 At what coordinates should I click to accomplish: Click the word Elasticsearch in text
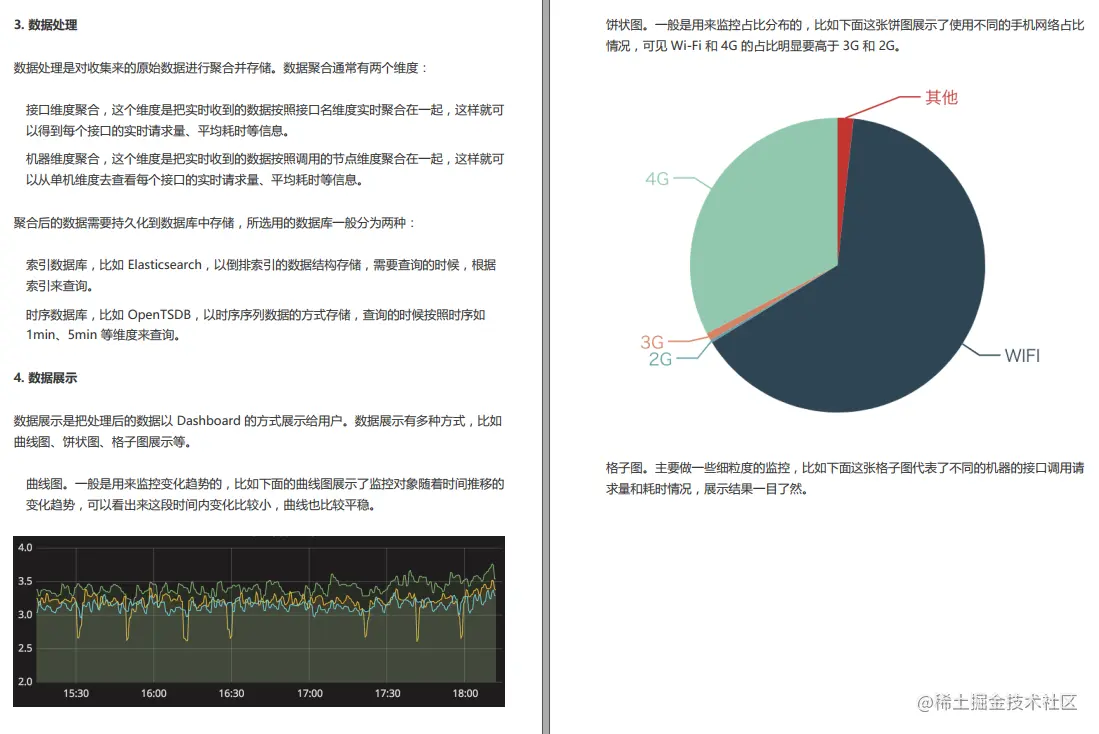click(x=165, y=265)
